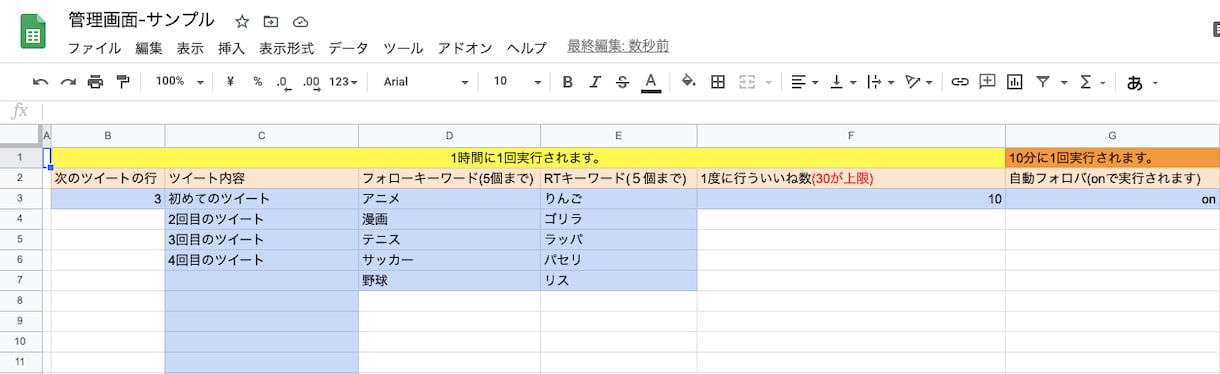Click the document title 管理画面-サンプル
1220x374 pixels.
point(141,20)
